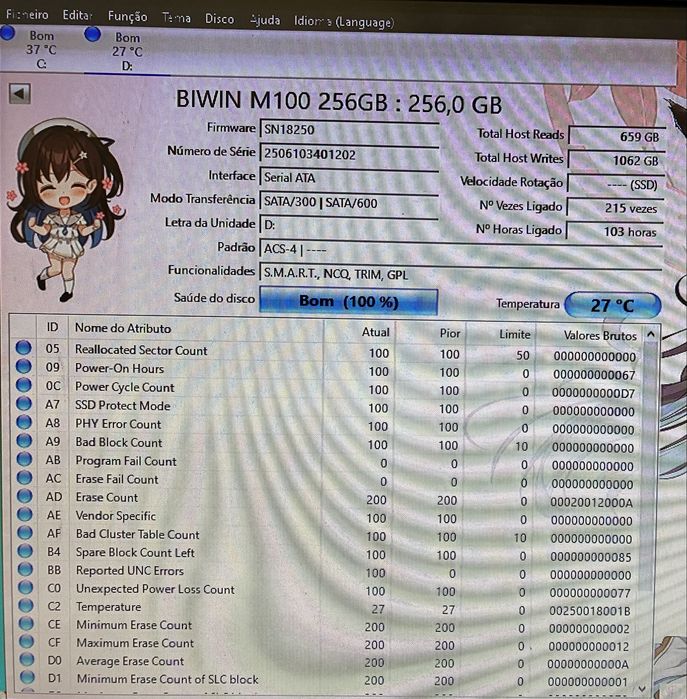Click the Interface field Serial ATA
Viewport: 687px width, 699px height.
pos(349,178)
